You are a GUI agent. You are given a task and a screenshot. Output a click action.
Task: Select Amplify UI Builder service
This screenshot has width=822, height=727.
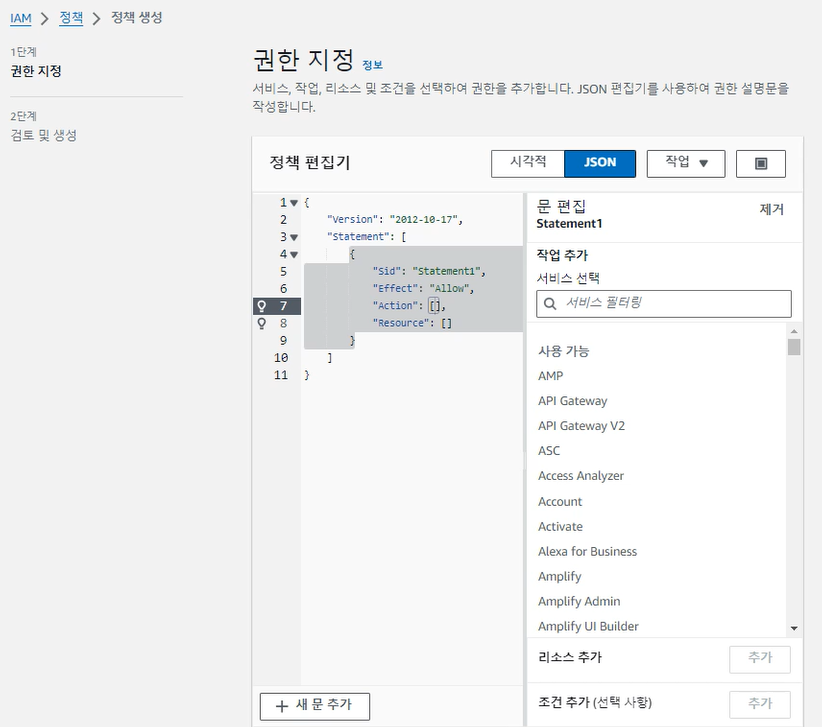(x=588, y=626)
